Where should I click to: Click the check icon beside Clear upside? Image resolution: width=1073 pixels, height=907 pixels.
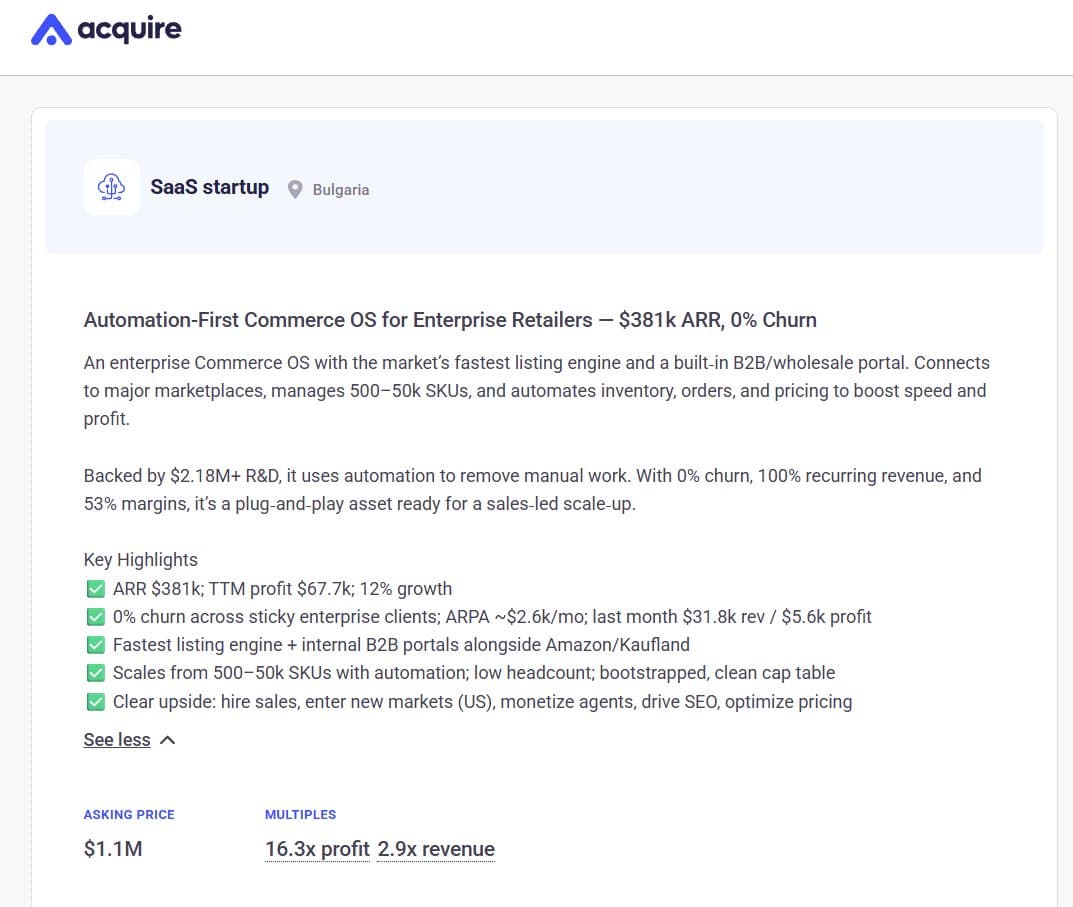pos(96,701)
